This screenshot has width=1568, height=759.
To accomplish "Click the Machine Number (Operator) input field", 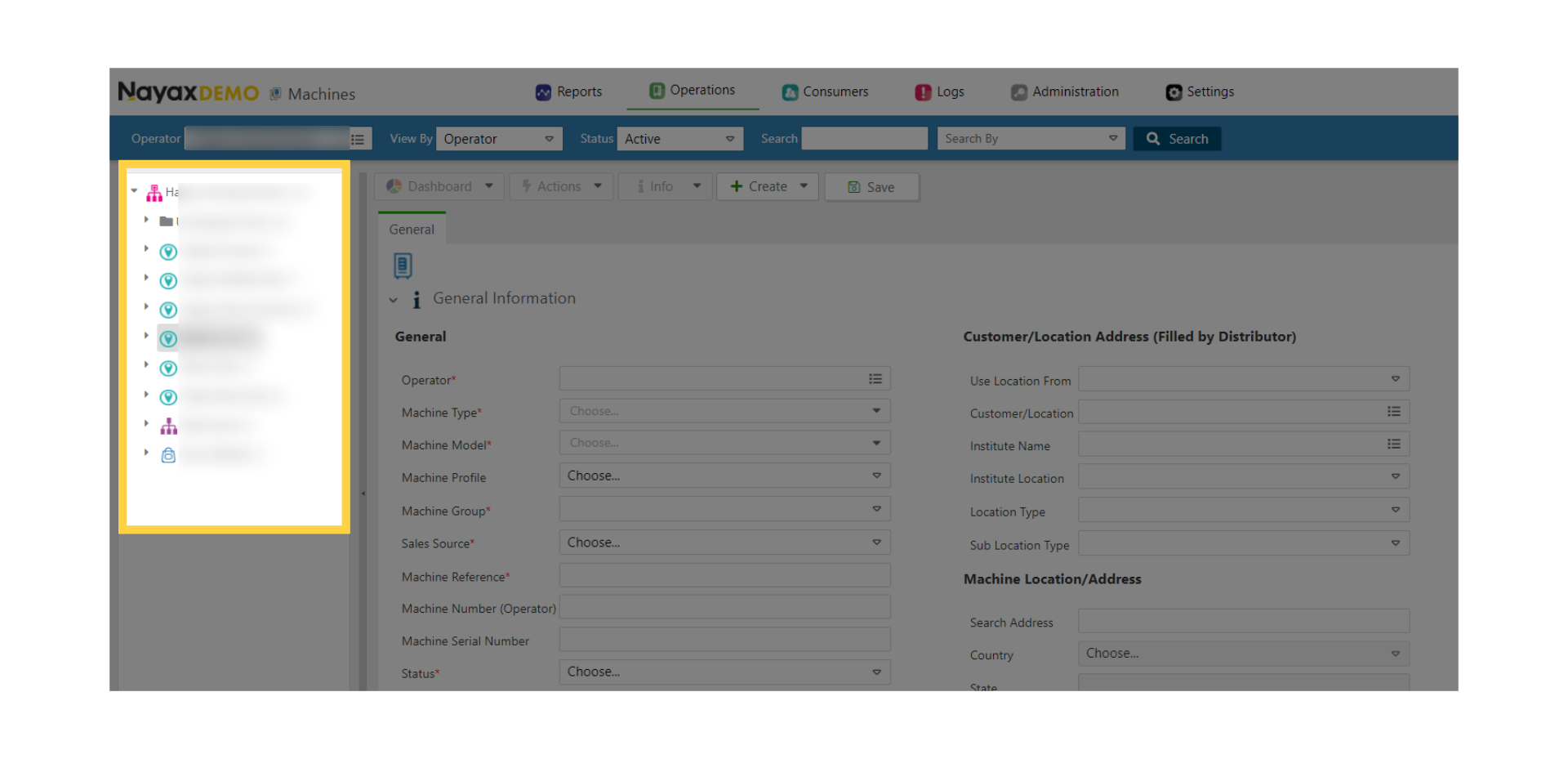I will 724,607.
